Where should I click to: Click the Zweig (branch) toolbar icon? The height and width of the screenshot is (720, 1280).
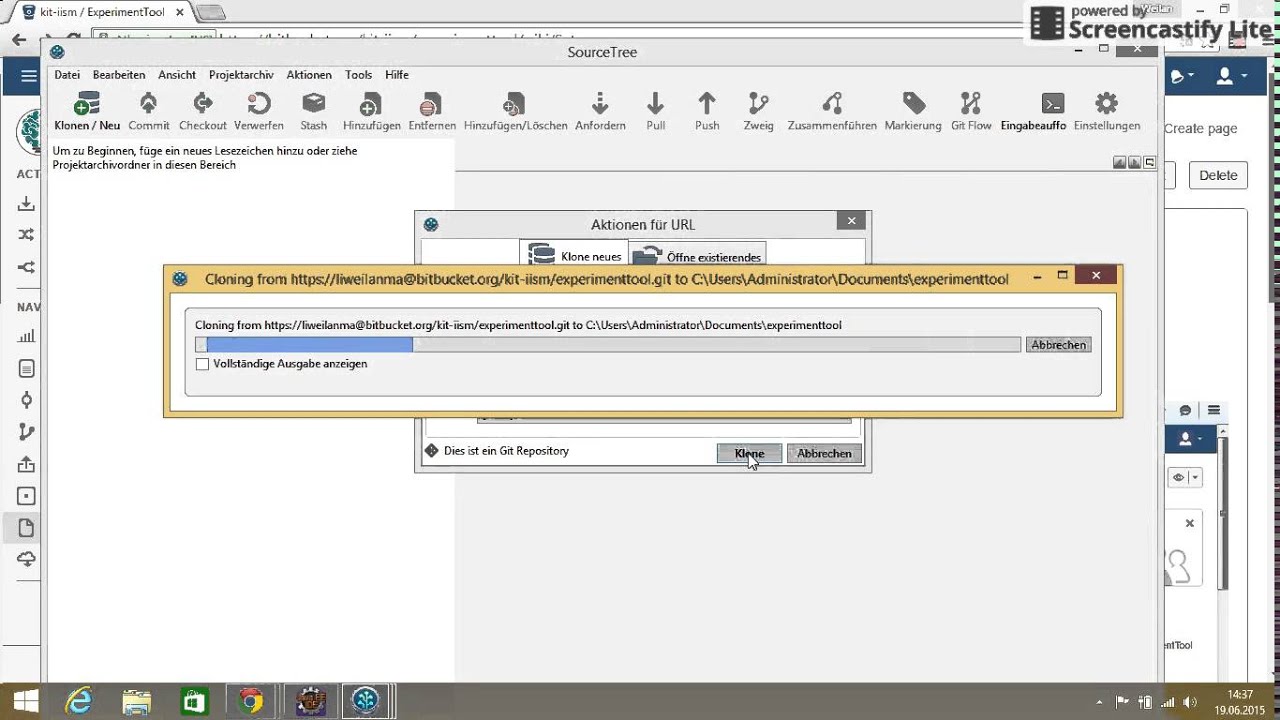pyautogui.click(x=759, y=111)
